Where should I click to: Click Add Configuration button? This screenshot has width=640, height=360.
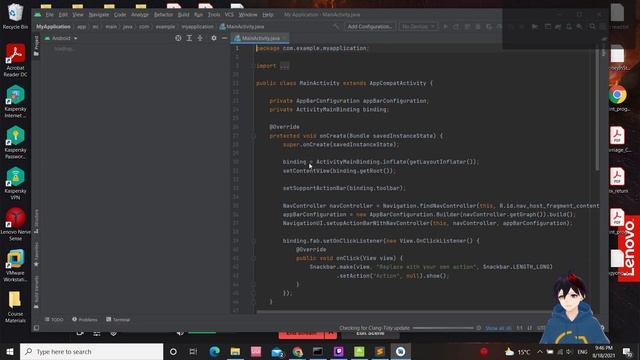point(369,27)
